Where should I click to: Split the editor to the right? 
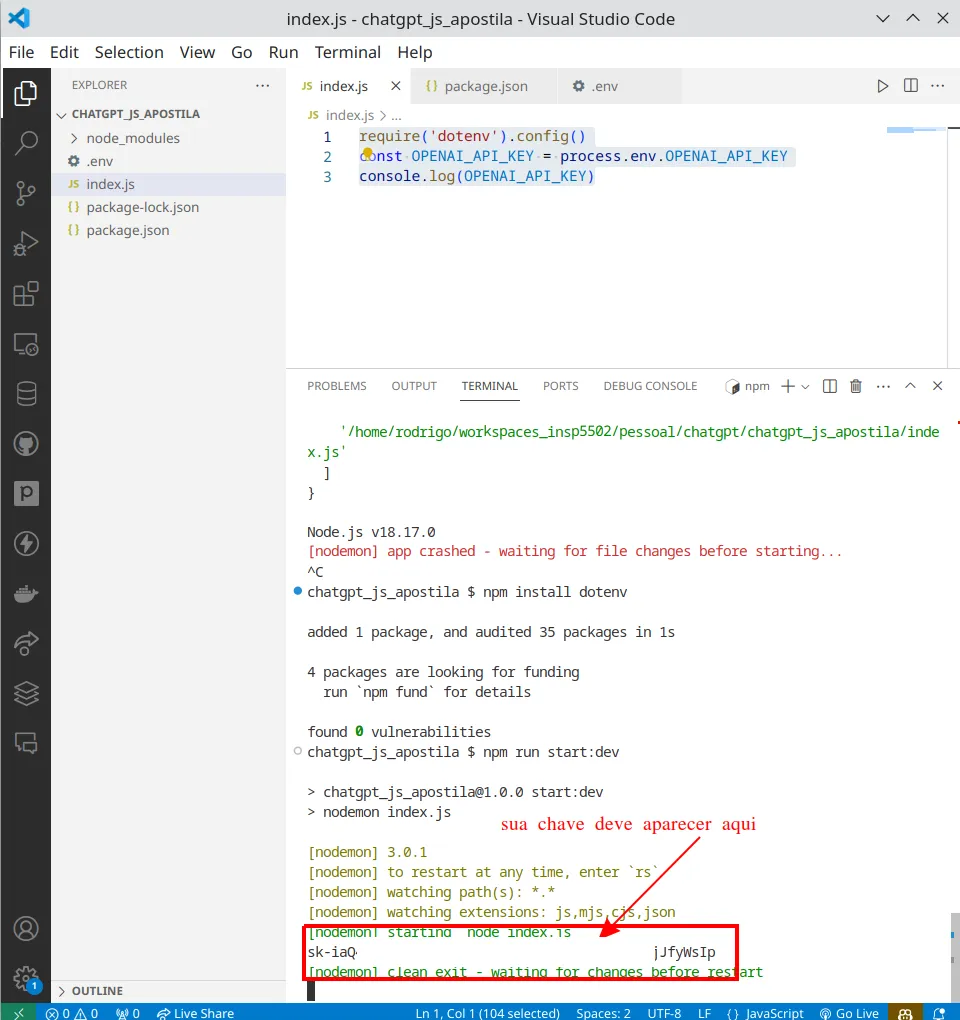pos(911,86)
